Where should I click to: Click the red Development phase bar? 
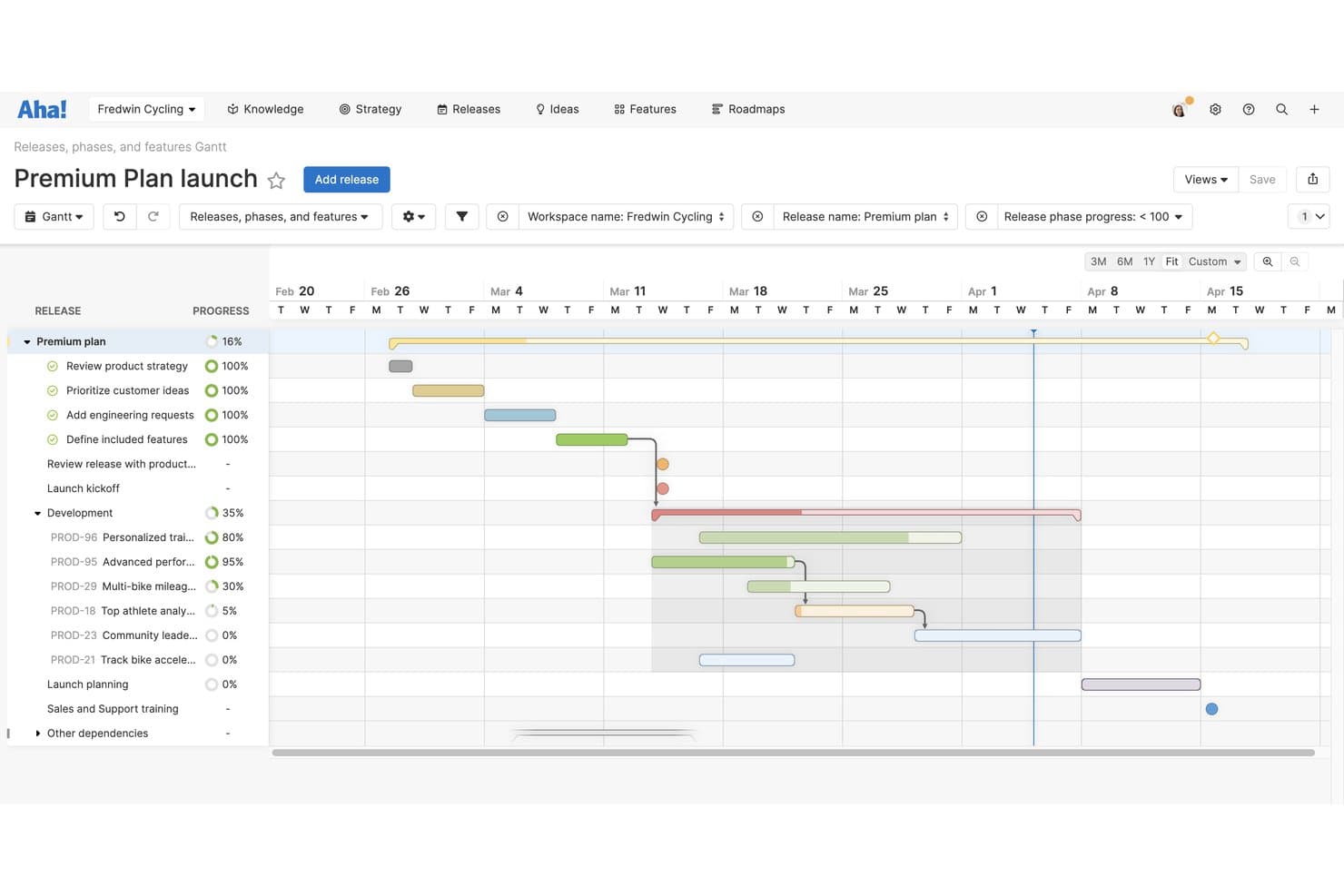(x=866, y=514)
